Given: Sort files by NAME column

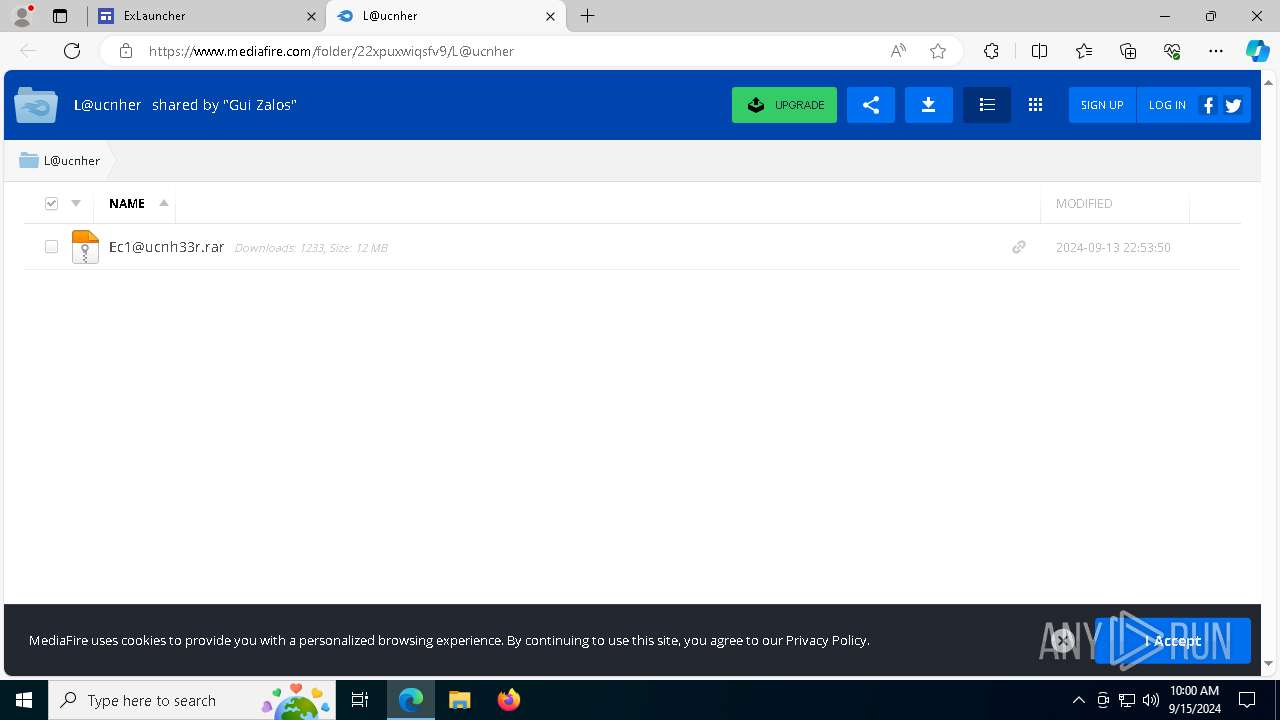Looking at the screenshot, I should (x=127, y=203).
